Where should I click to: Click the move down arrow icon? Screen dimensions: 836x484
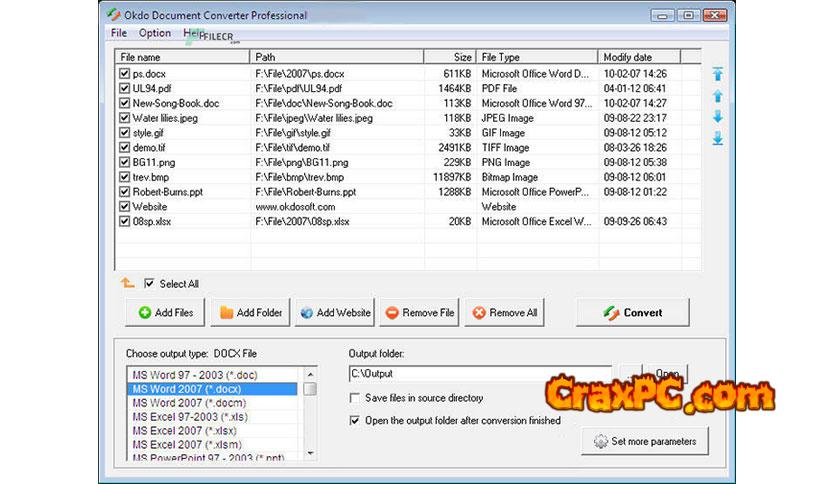click(x=717, y=117)
